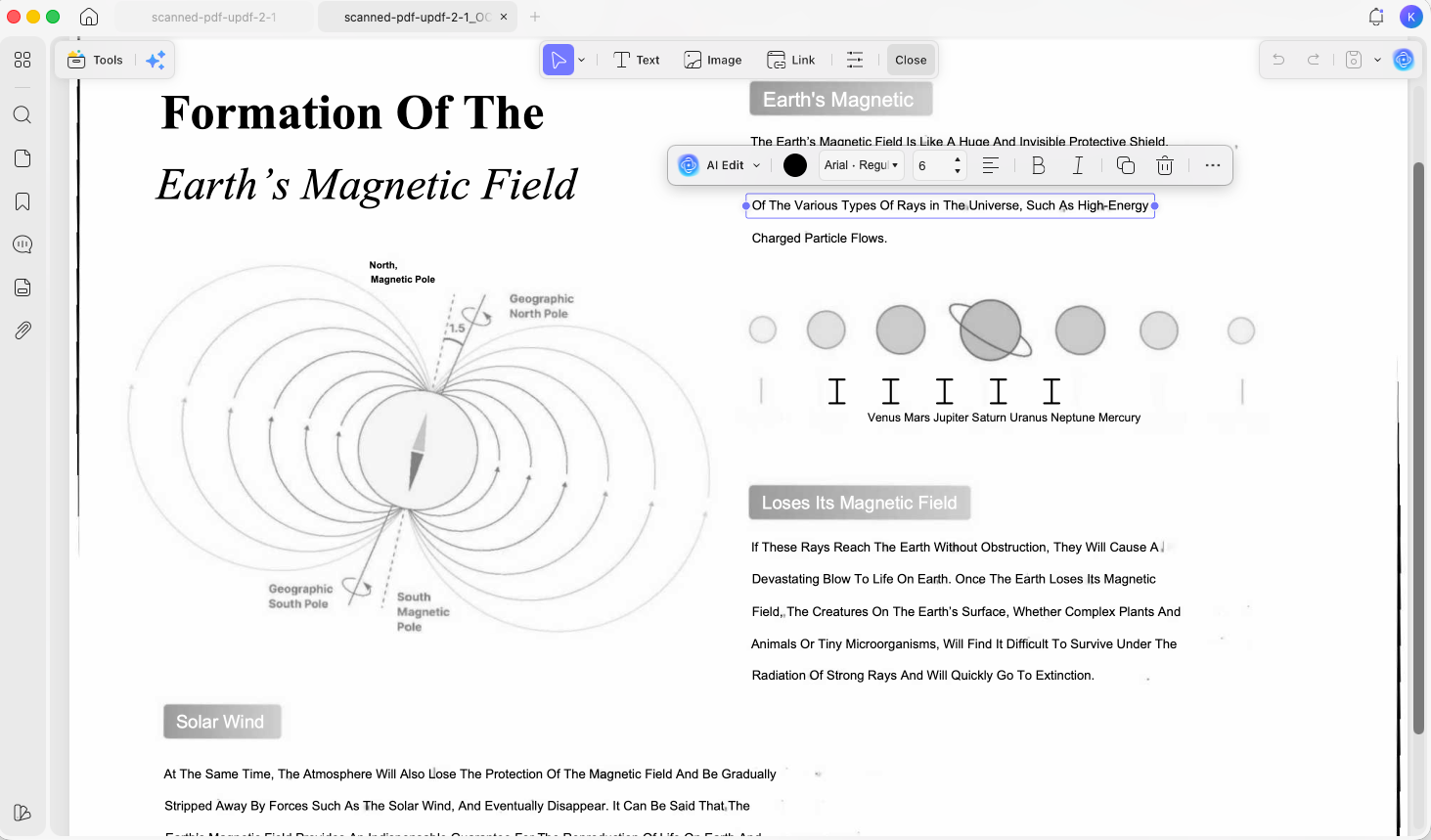Screen dimensions: 1431x840
Task: Open the attachments paperclip panel
Action: [22, 331]
